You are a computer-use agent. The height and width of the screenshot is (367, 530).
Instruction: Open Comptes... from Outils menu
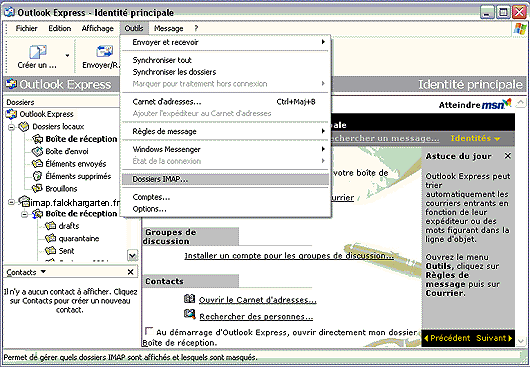(225, 197)
